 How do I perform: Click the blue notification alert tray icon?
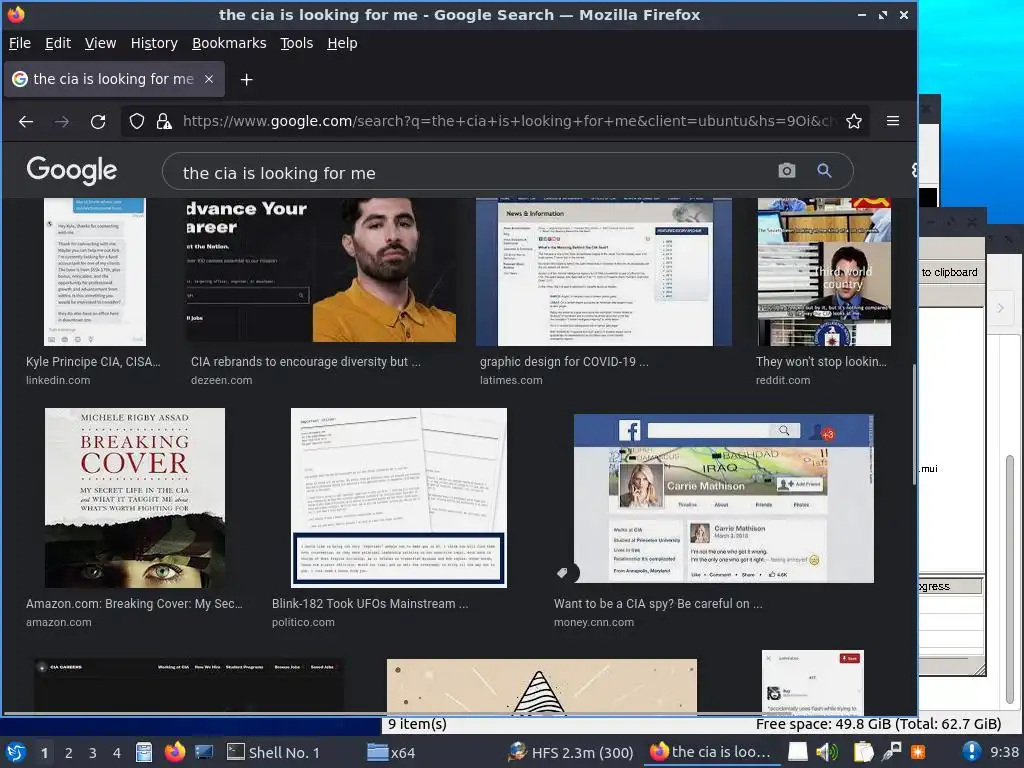971,752
